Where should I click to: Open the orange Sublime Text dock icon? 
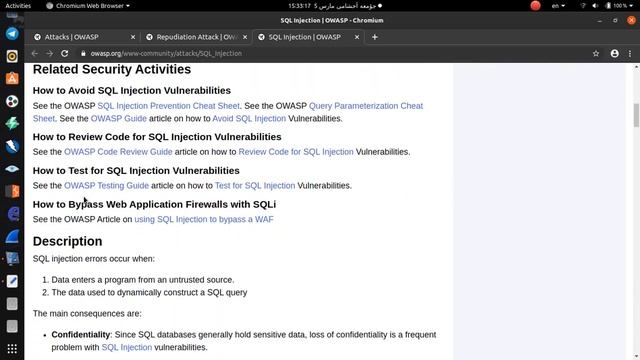point(12,191)
